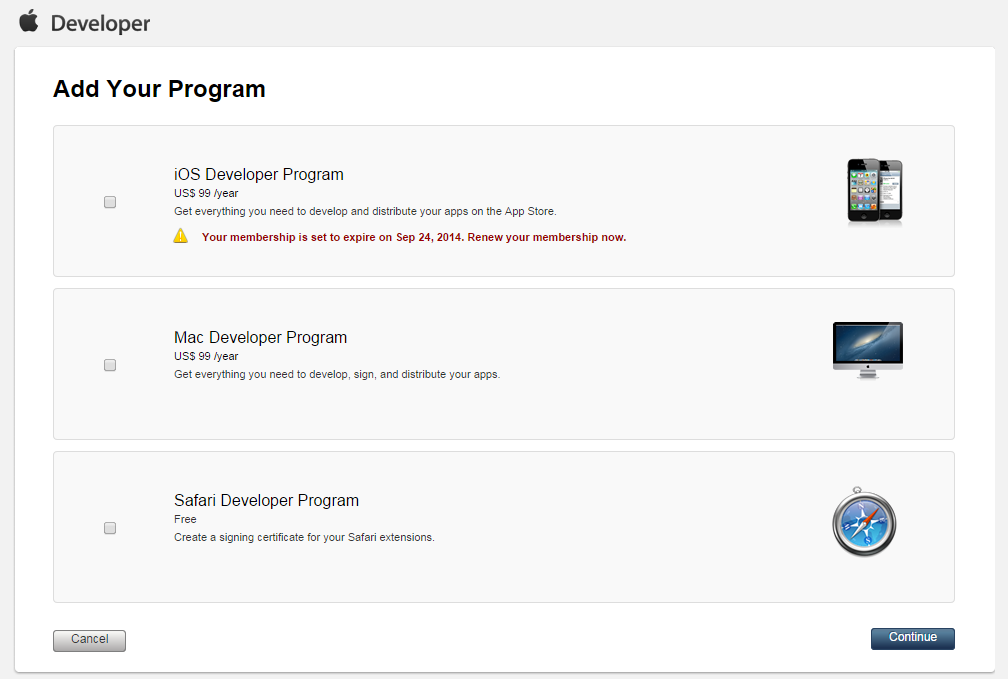This screenshot has width=1008, height=679.
Task: Click the yellow warning triangle icon
Action: coord(181,236)
